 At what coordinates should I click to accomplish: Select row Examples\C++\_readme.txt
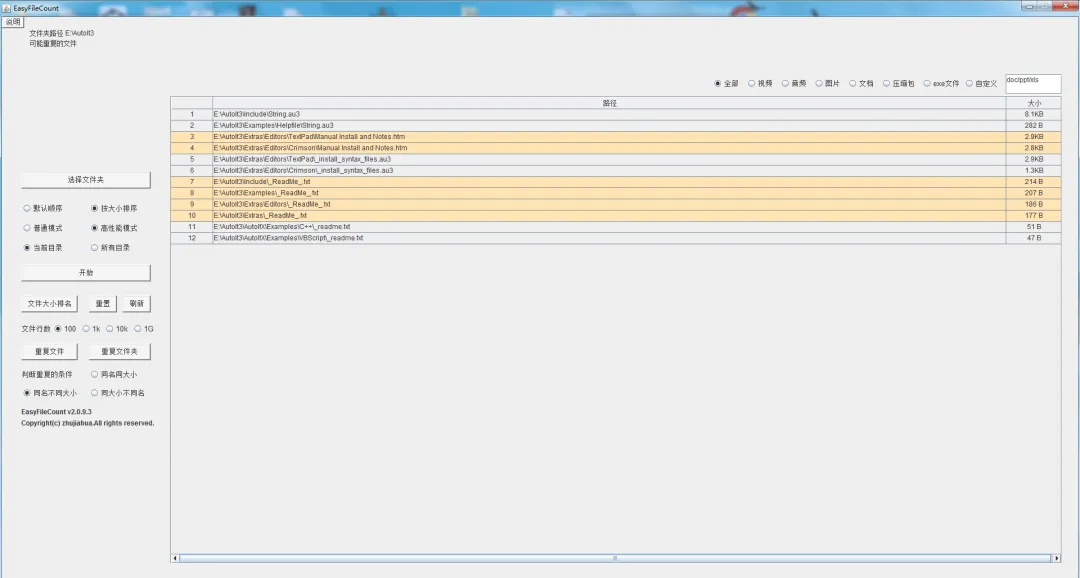point(616,227)
